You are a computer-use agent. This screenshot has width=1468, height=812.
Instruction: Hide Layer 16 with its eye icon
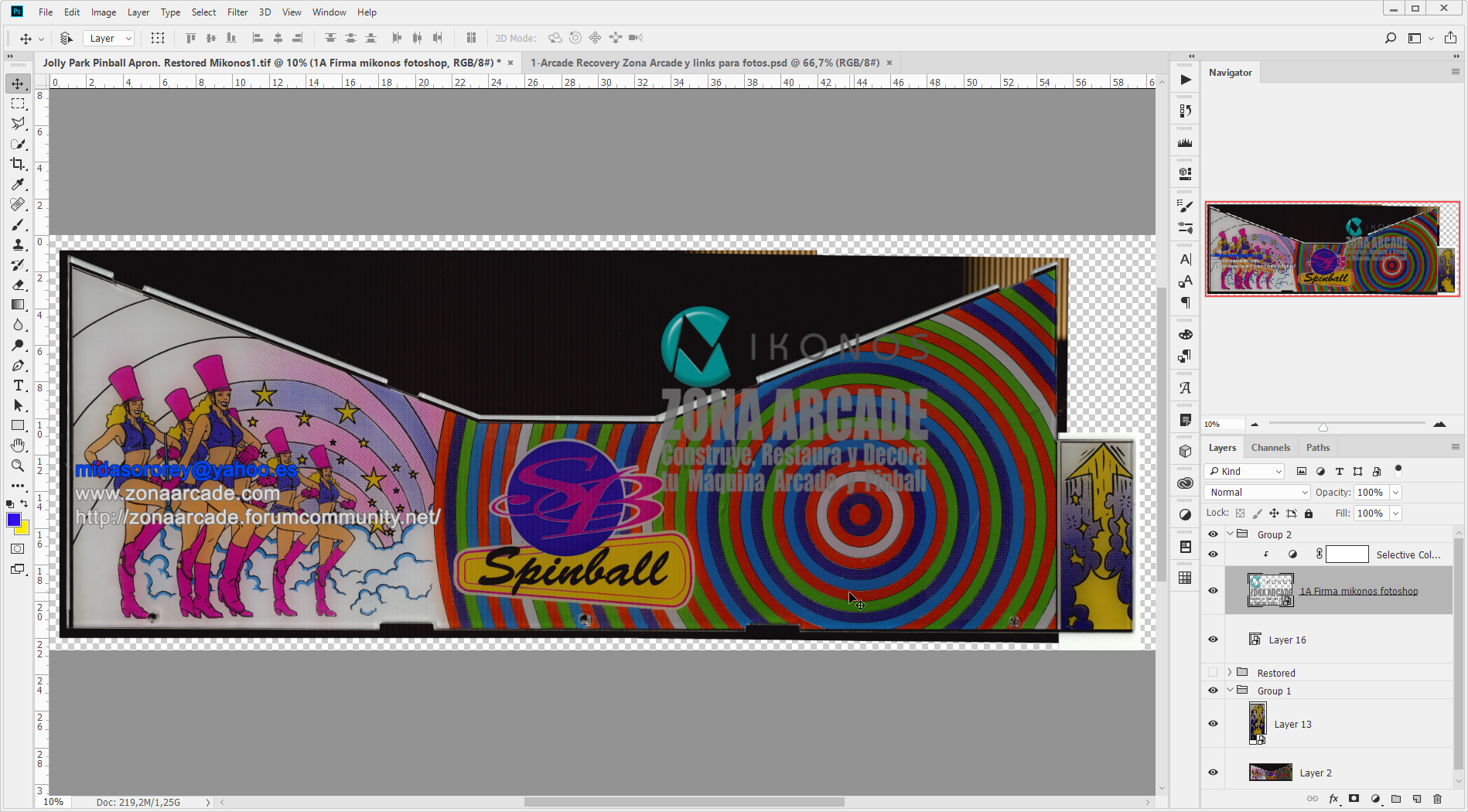click(x=1213, y=640)
